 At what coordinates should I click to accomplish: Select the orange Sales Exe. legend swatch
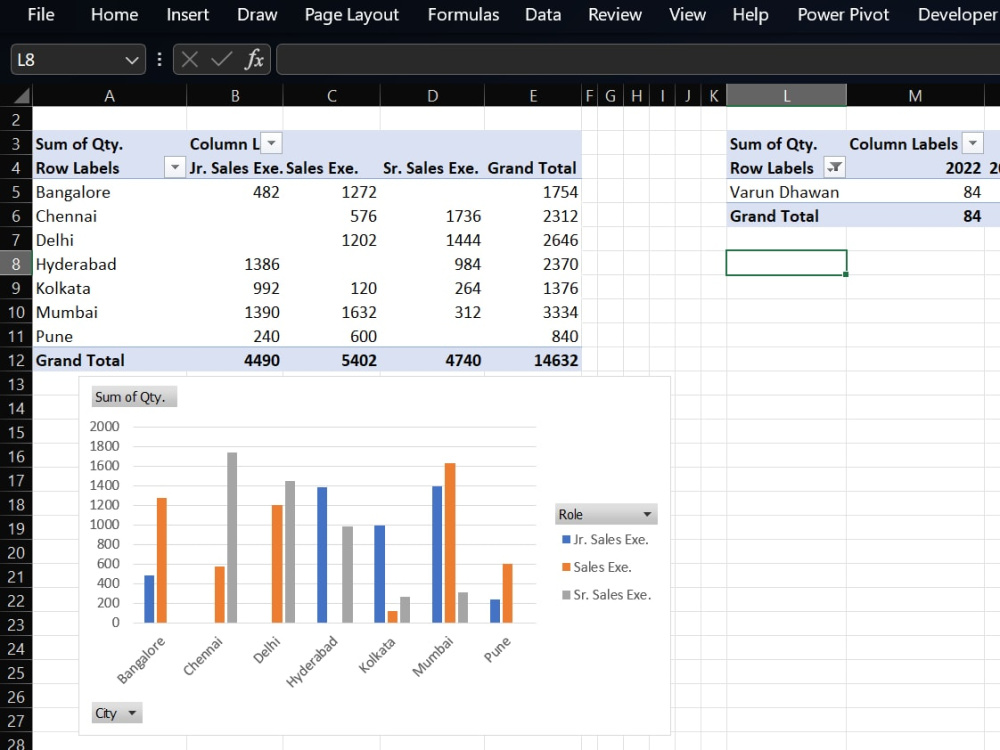566,567
